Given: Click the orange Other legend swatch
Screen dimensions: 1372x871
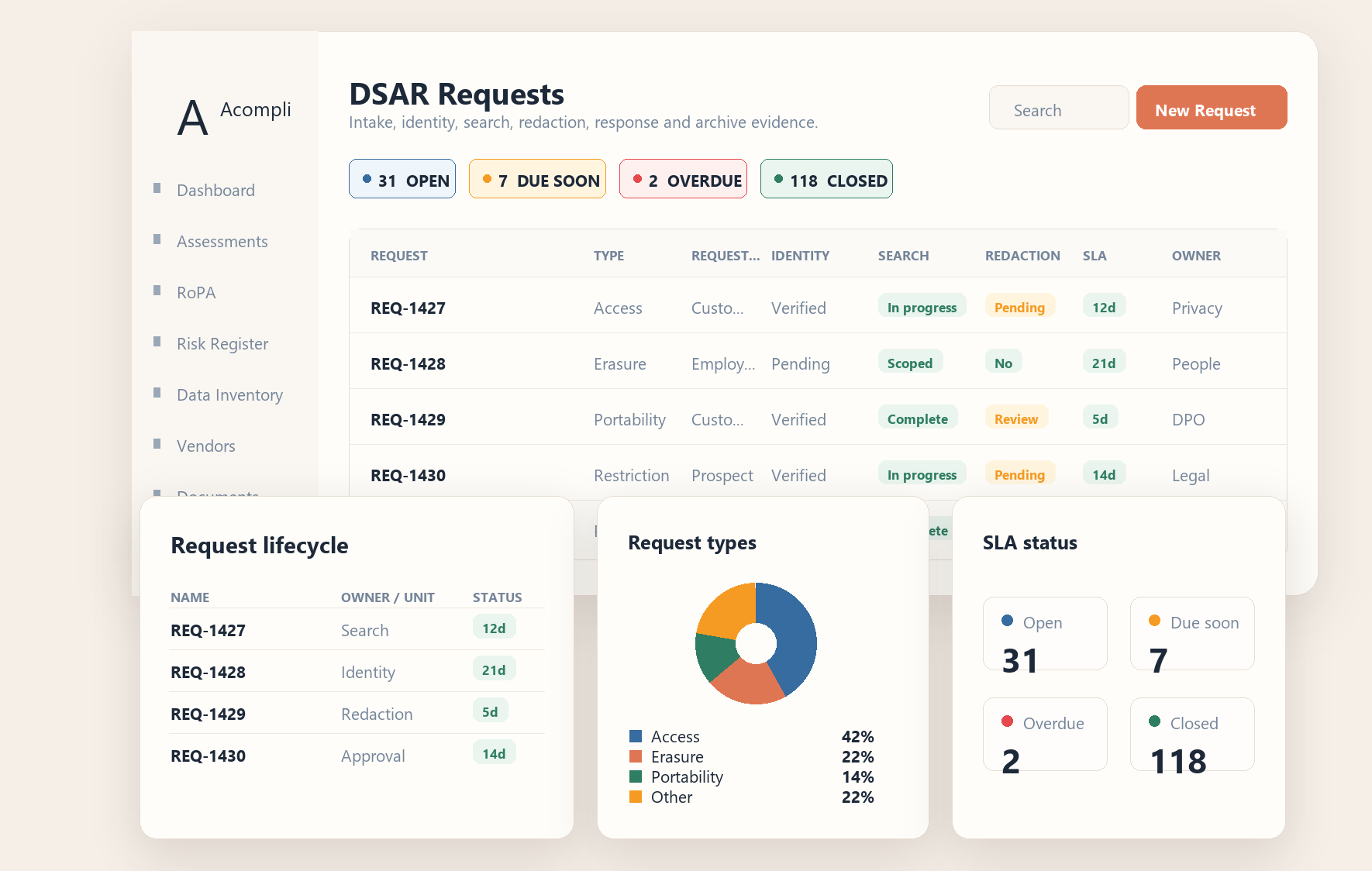Looking at the screenshot, I should tap(636, 797).
